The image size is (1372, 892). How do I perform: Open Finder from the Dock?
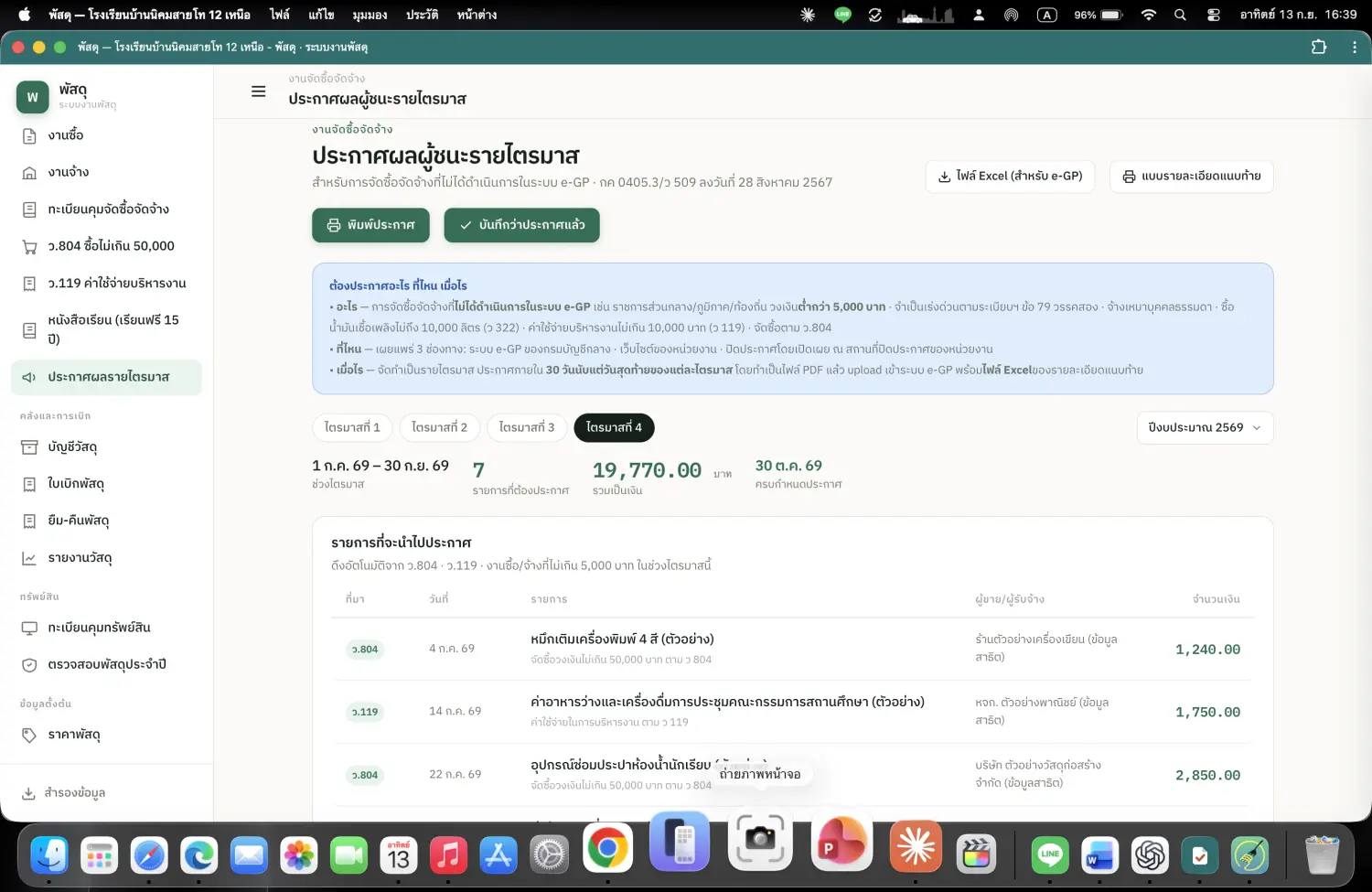click(x=49, y=856)
